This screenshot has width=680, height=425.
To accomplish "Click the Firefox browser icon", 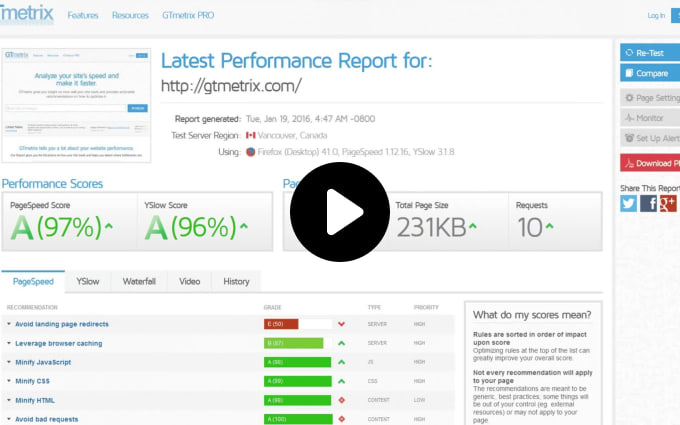I will pyautogui.click(x=251, y=152).
